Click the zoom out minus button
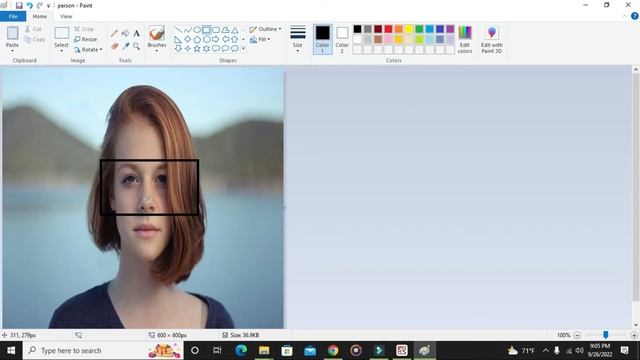 577,335
